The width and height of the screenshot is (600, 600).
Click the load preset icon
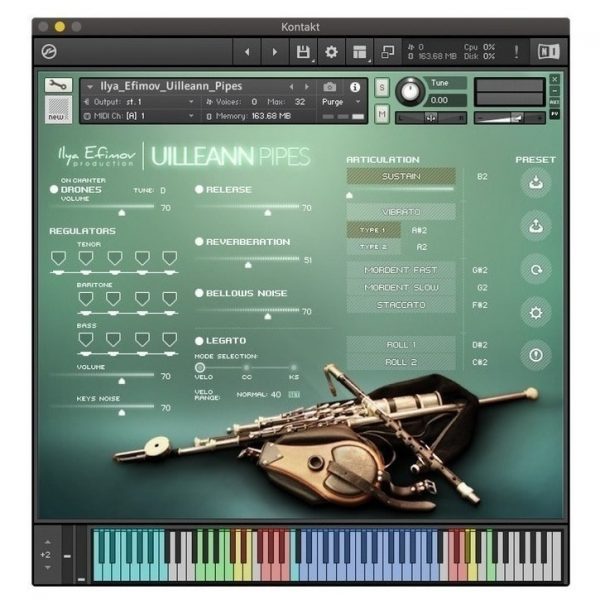pyautogui.click(x=536, y=183)
